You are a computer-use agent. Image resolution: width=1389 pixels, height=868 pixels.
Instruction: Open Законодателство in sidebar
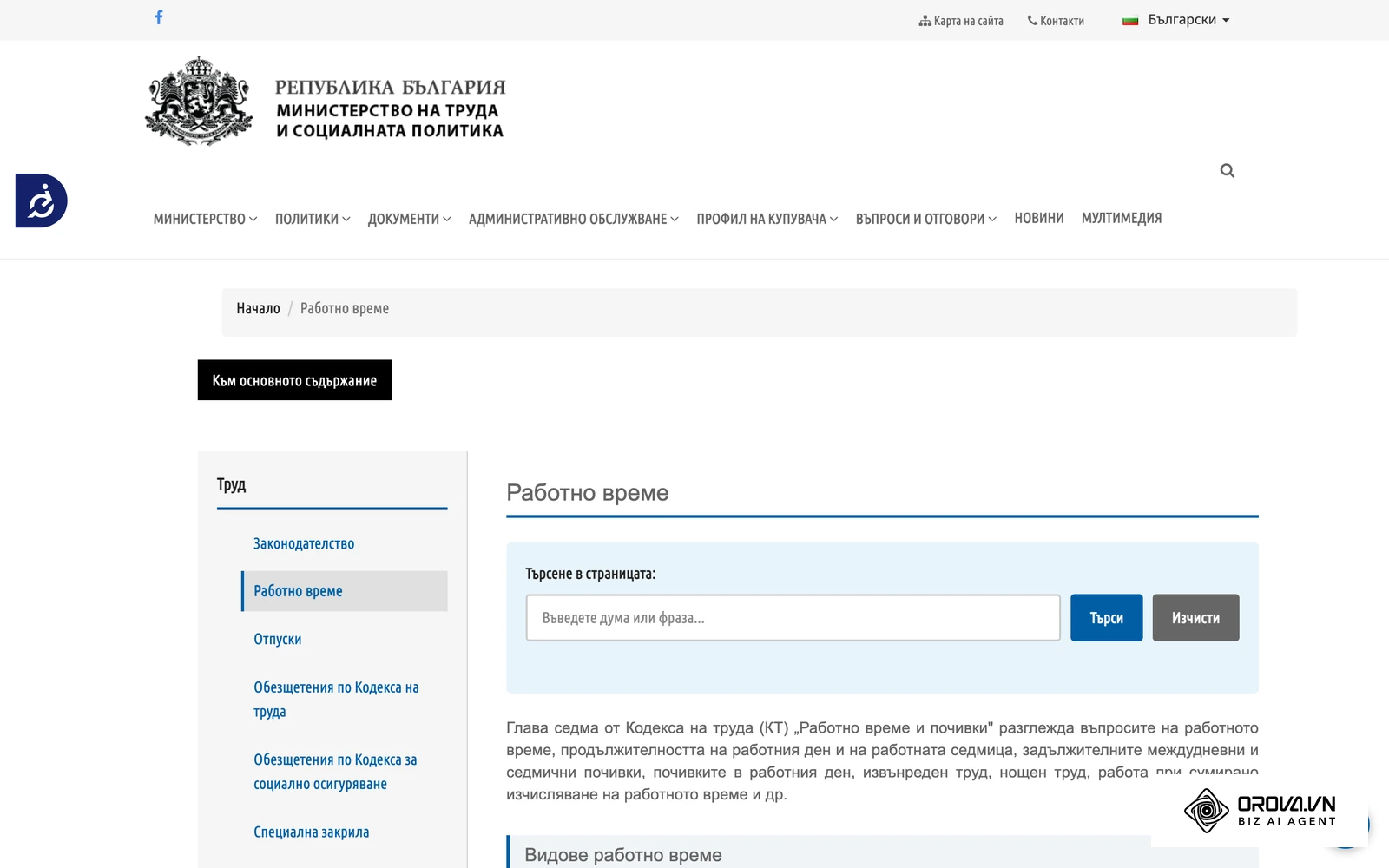pyautogui.click(x=304, y=543)
